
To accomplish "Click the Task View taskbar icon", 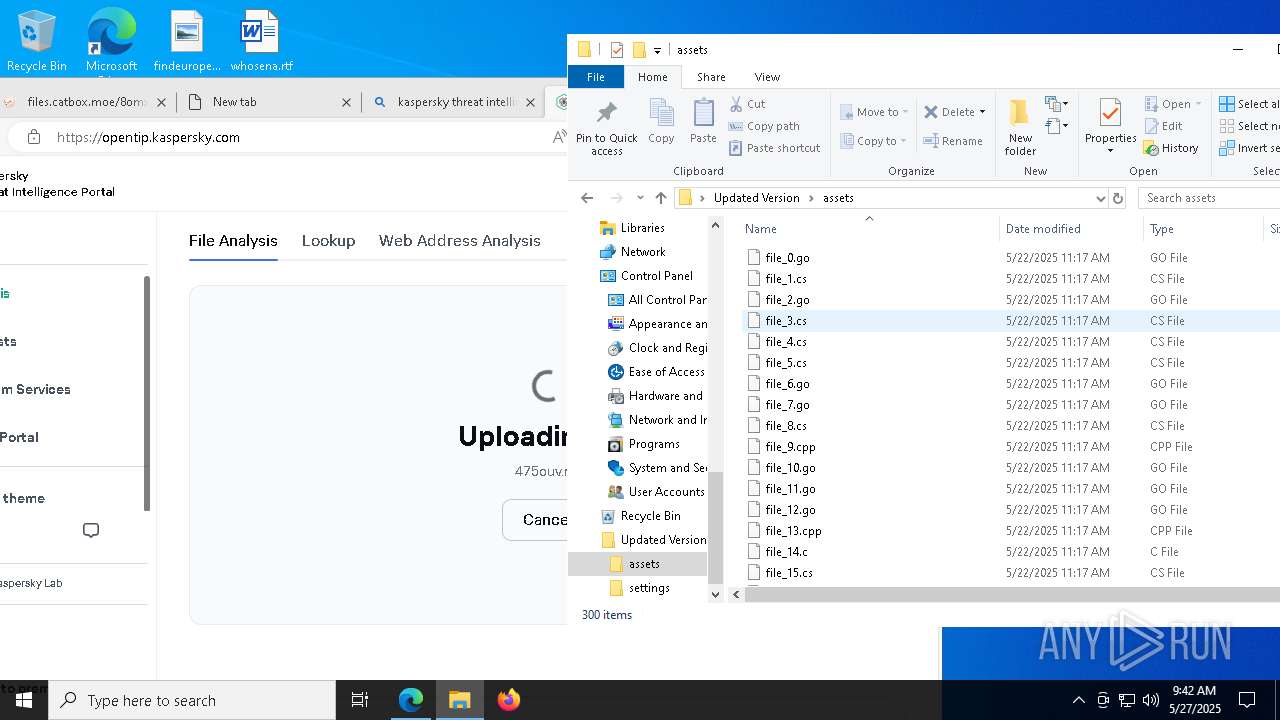I will click(x=360, y=700).
